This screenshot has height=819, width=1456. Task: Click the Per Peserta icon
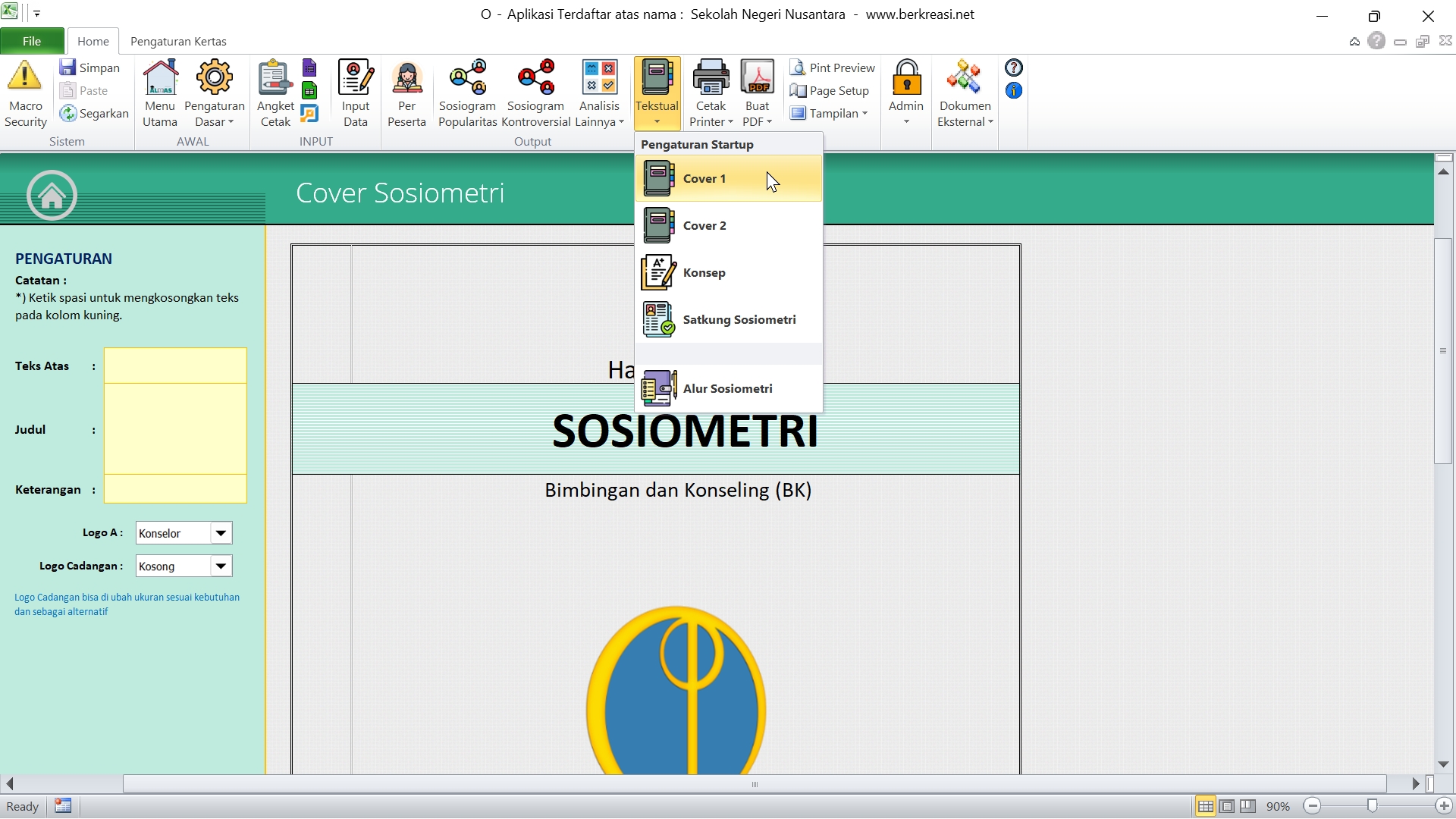click(406, 77)
